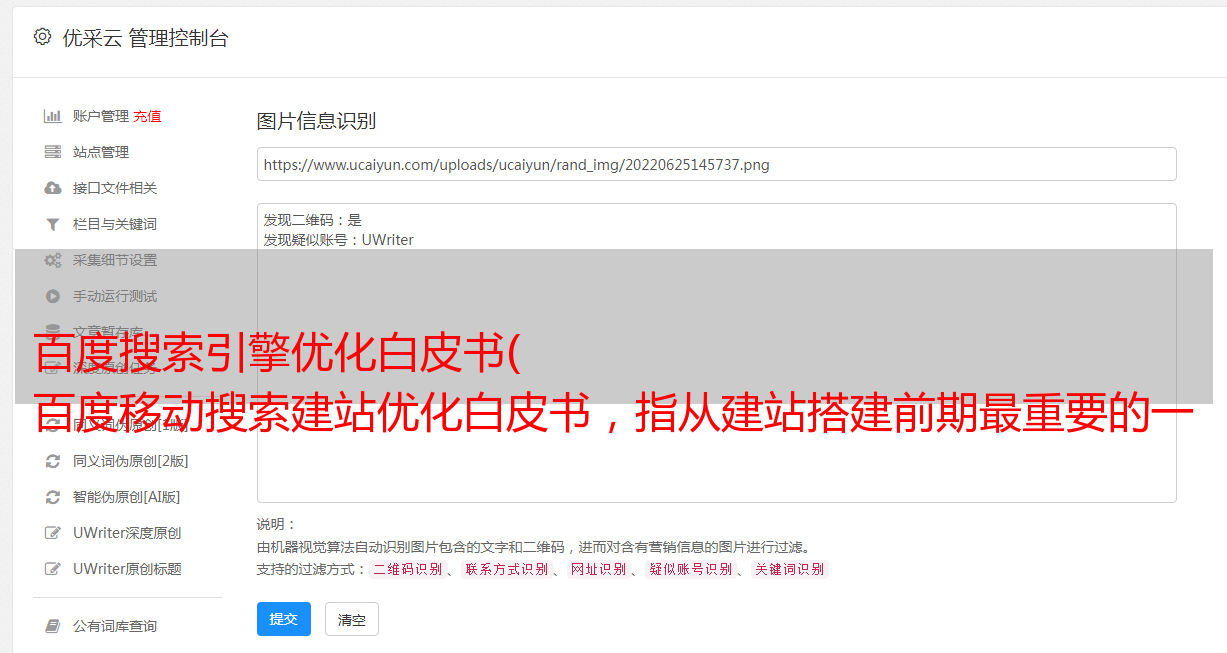Click the filter funnel icon for 栏目与关键词
The height and width of the screenshot is (653, 1227).
point(53,224)
